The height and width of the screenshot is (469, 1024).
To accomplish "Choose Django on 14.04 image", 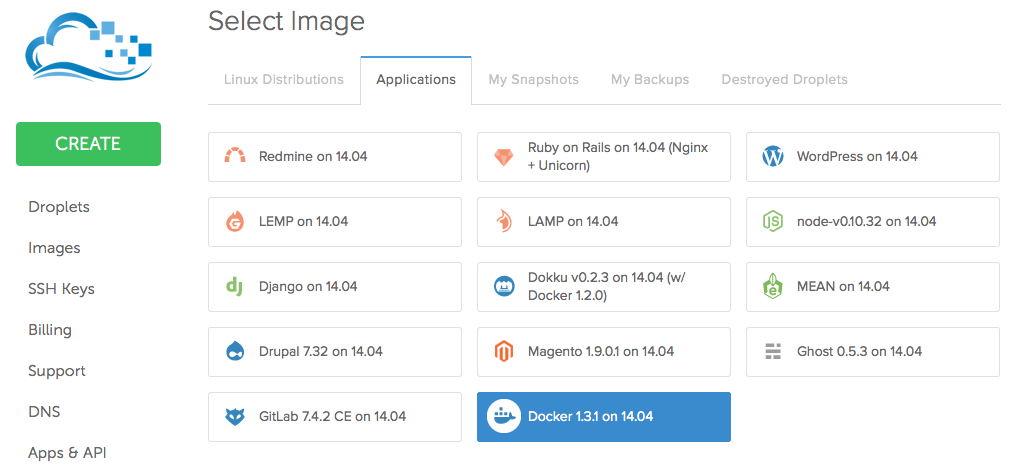I will point(335,287).
